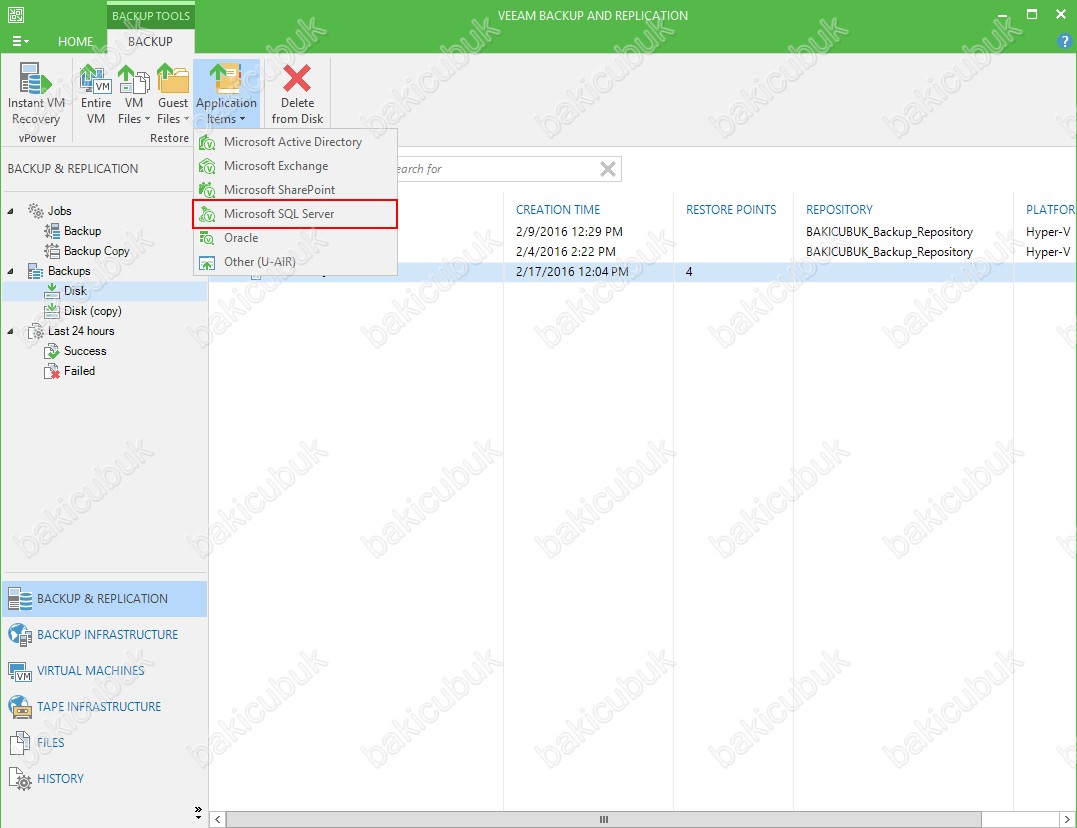Open HISTORY navigation view

pos(104,779)
